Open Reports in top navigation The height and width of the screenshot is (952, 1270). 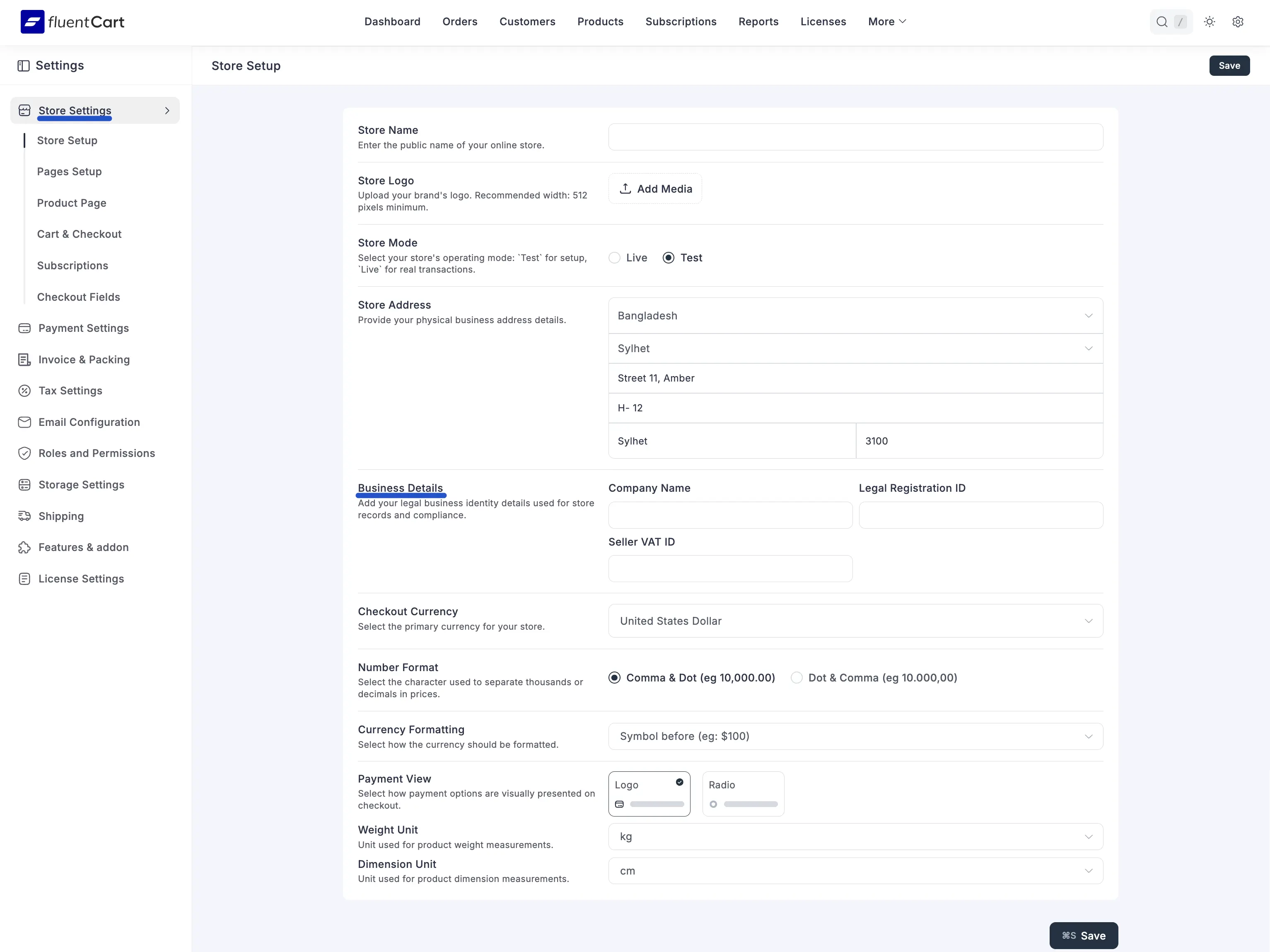tap(758, 22)
